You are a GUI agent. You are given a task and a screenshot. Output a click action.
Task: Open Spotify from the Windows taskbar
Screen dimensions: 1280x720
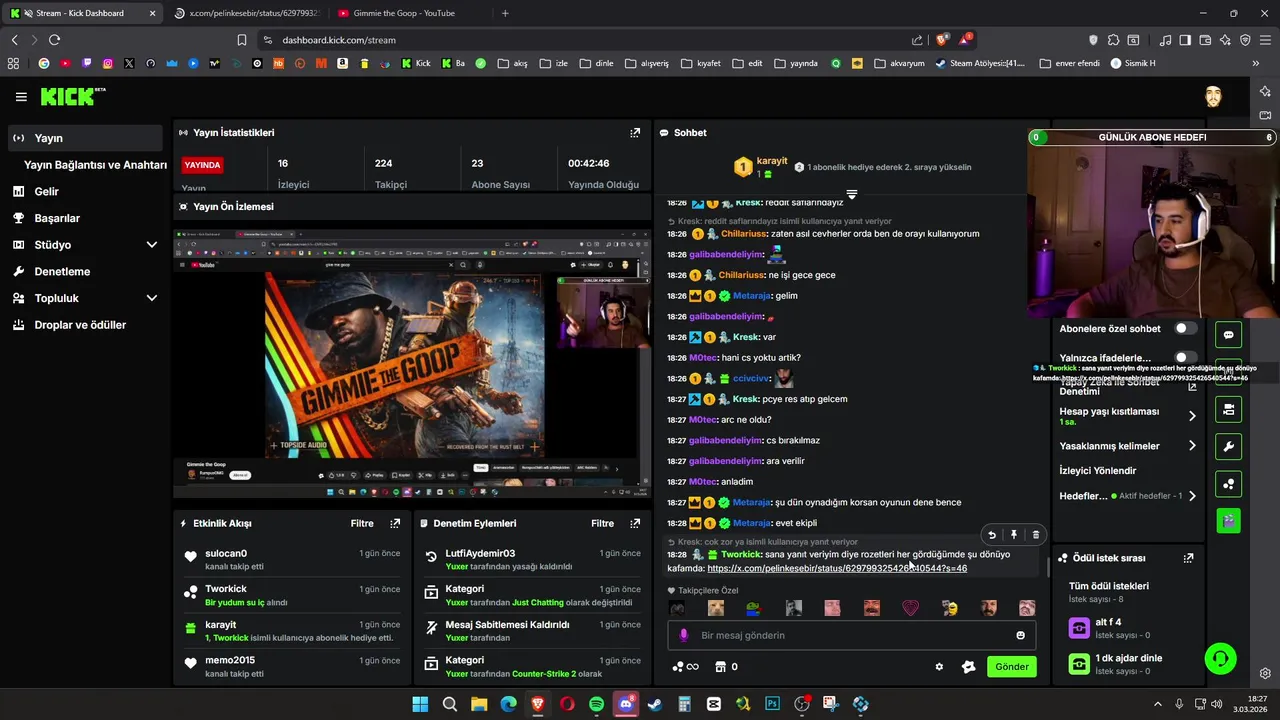596,704
